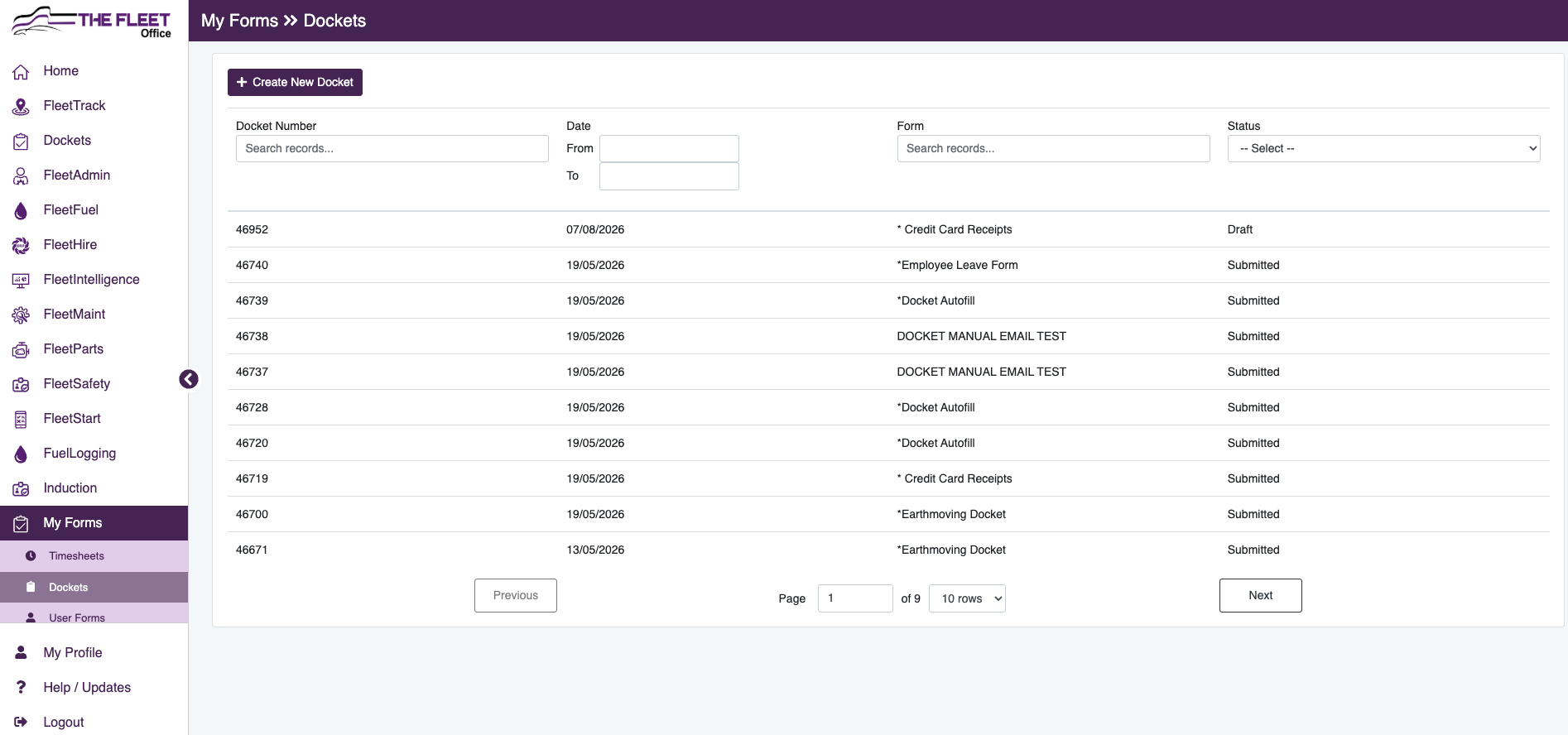Image resolution: width=1568 pixels, height=735 pixels.
Task: Click the FleetHire icon
Action: tap(21, 246)
